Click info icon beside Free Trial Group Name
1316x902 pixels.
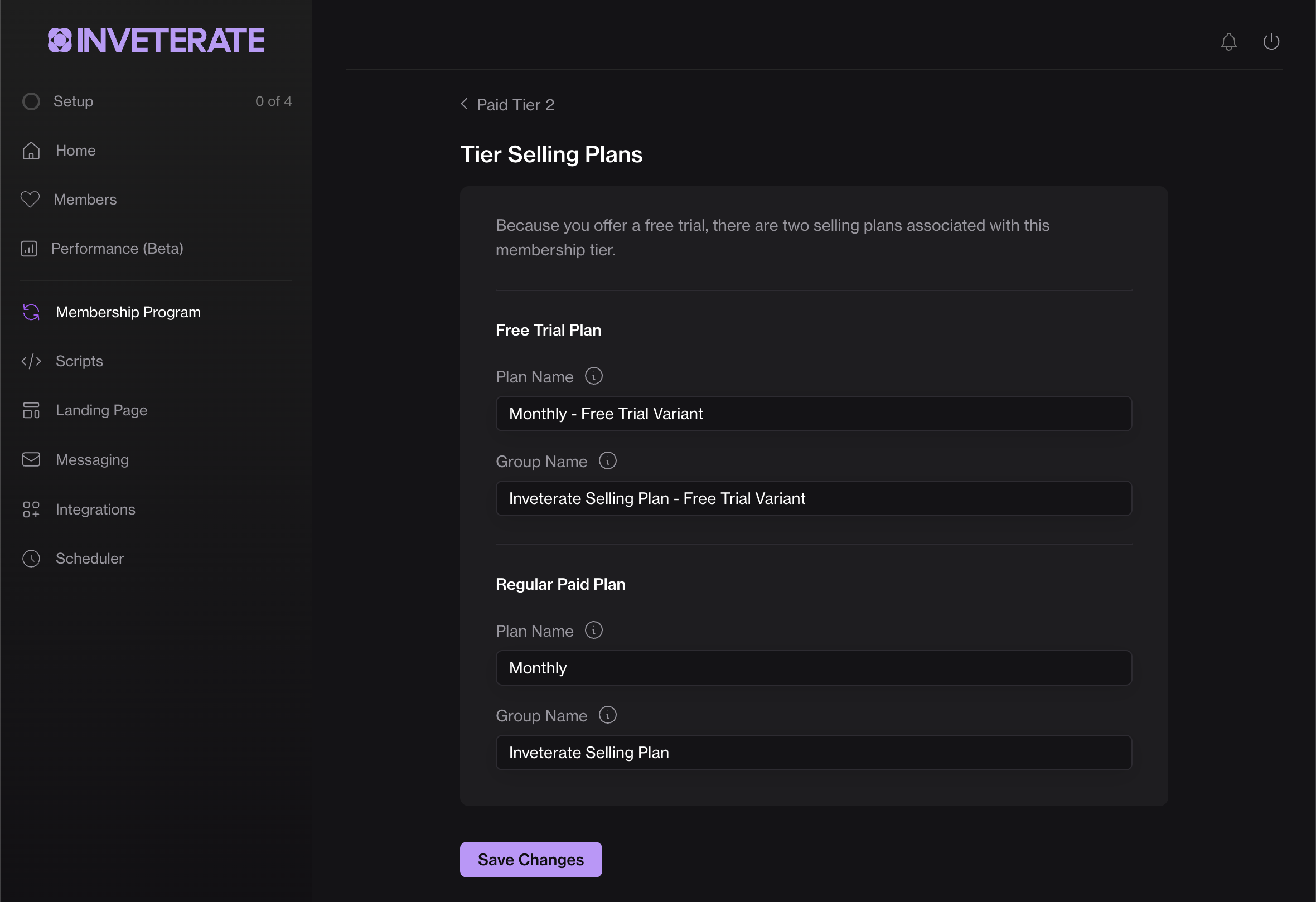[x=607, y=461]
